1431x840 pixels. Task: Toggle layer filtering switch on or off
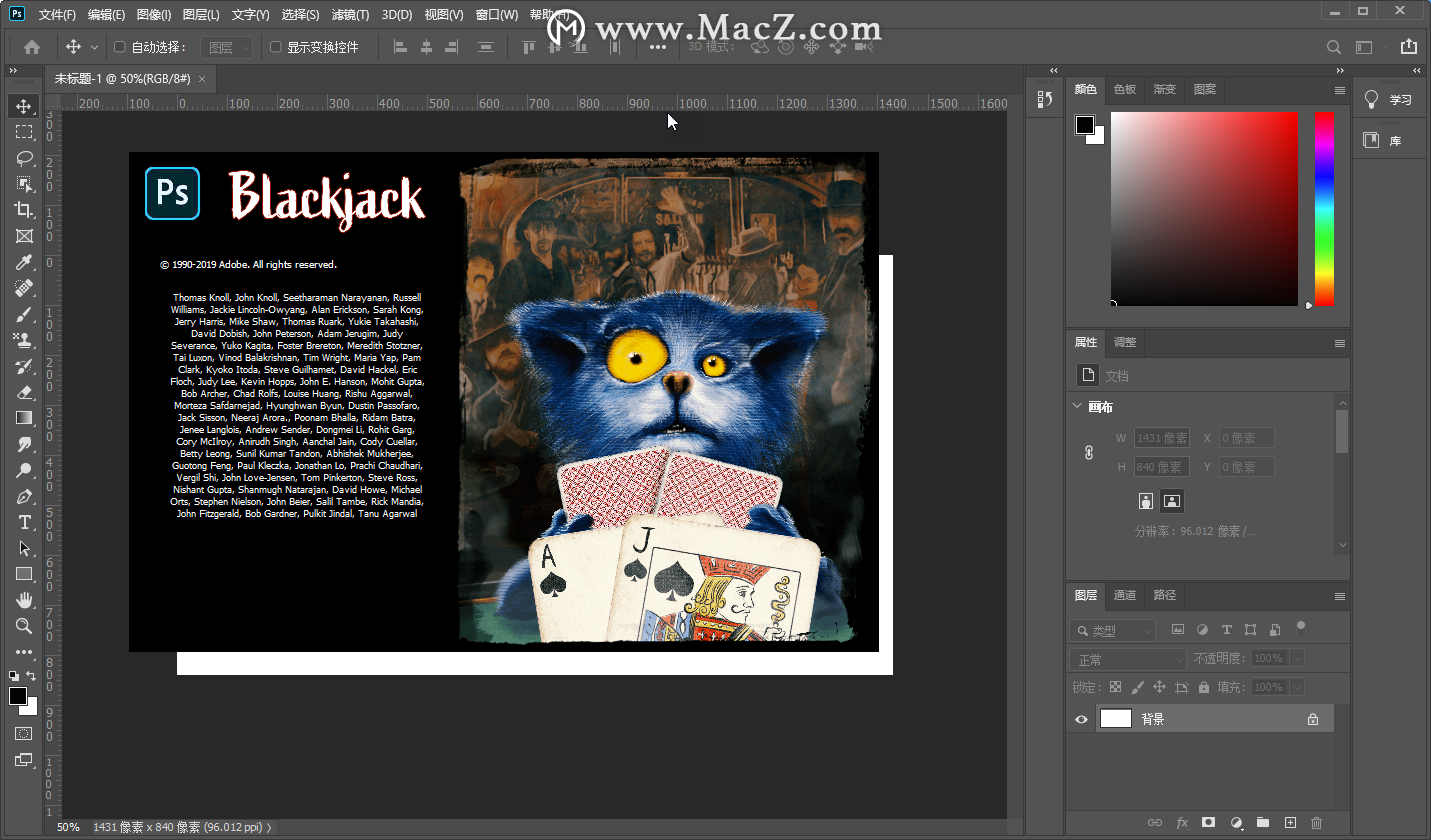[x=1300, y=628]
